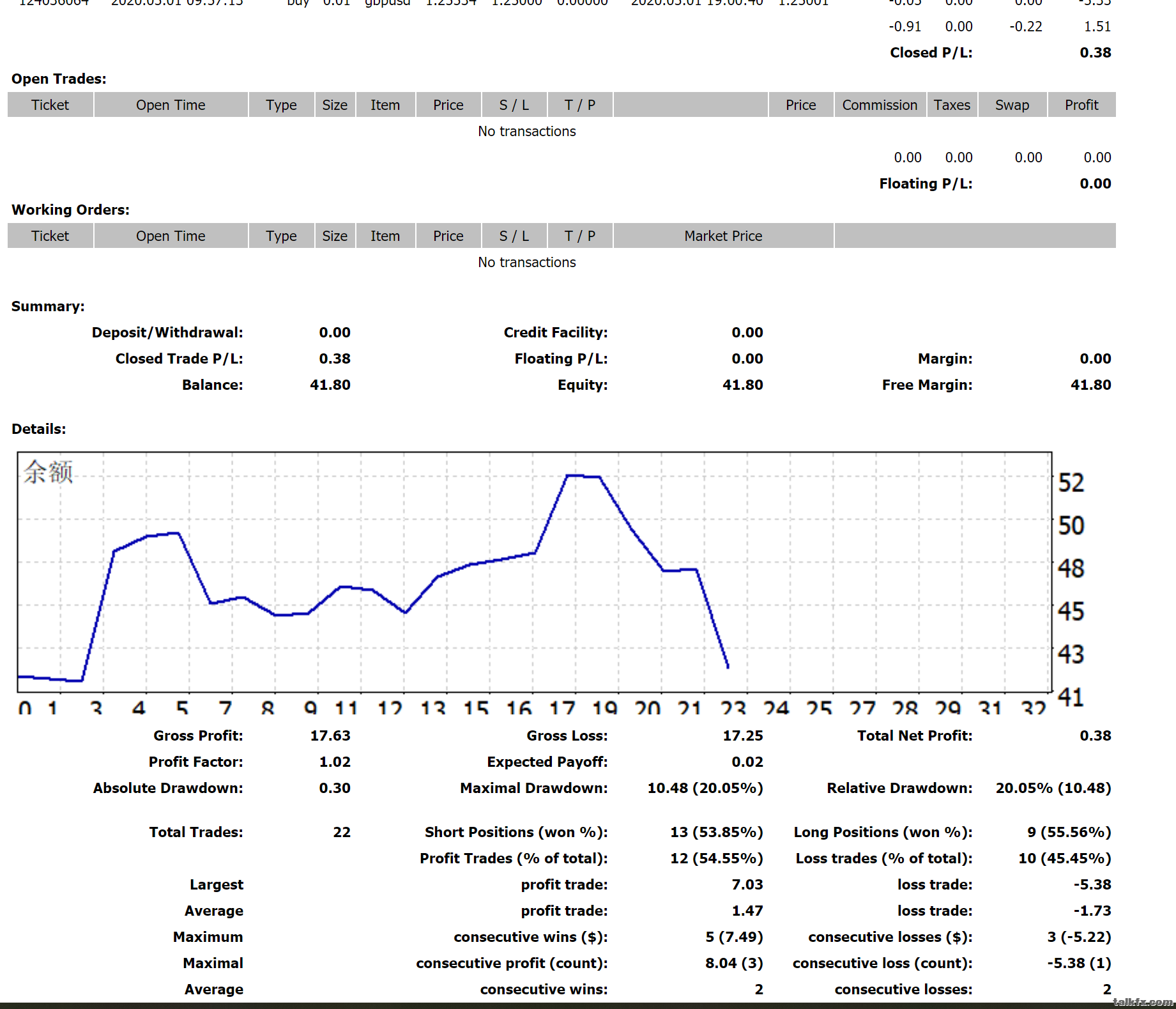The height and width of the screenshot is (1009, 1176).
Task: Click the Margin label in Summary
Action: coord(945,358)
